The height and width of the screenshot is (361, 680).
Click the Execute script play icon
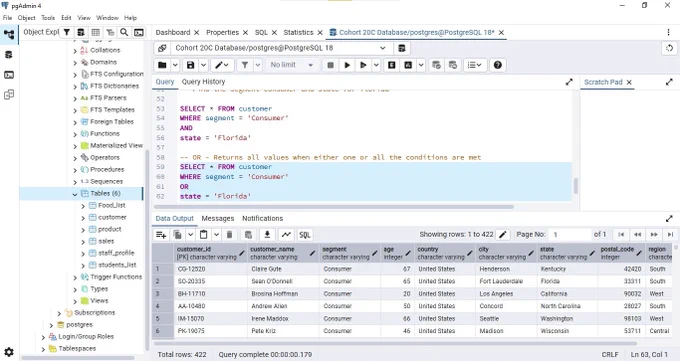point(363,65)
